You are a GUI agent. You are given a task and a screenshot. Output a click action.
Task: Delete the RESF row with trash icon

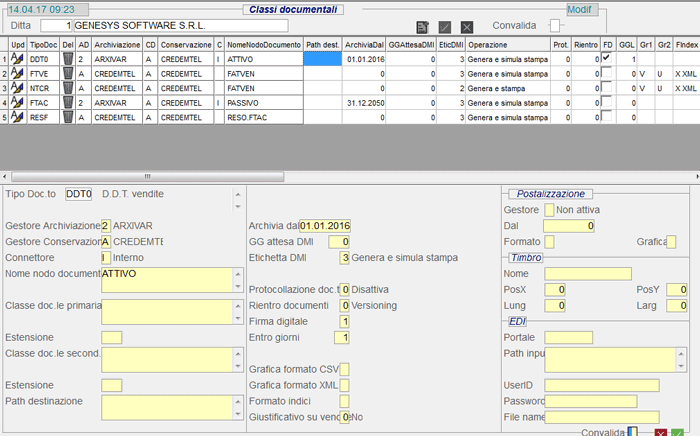[68, 117]
